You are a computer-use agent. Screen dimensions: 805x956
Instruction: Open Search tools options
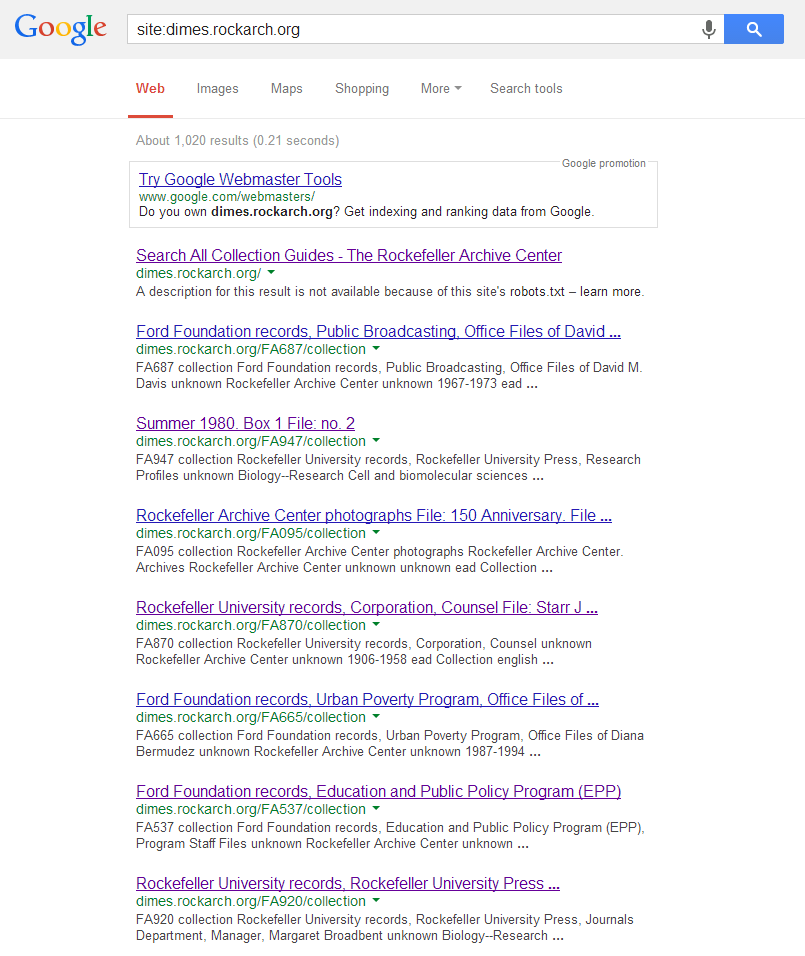526,88
